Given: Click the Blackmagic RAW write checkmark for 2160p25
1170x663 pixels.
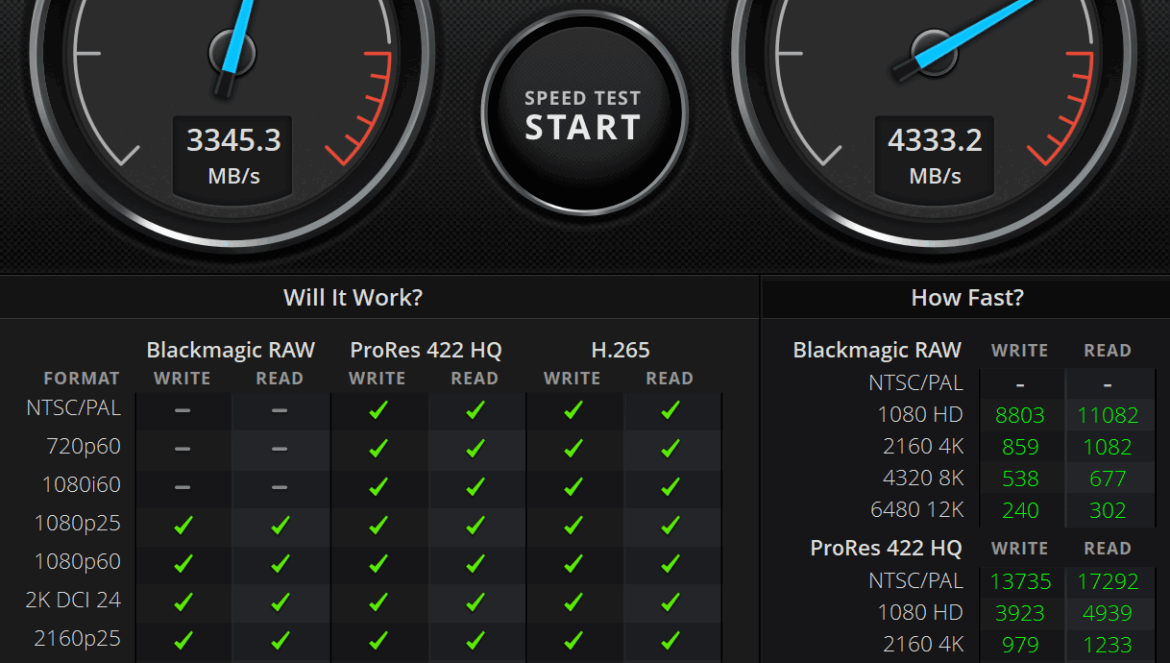Looking at the screenshot, I should (183, 641).
